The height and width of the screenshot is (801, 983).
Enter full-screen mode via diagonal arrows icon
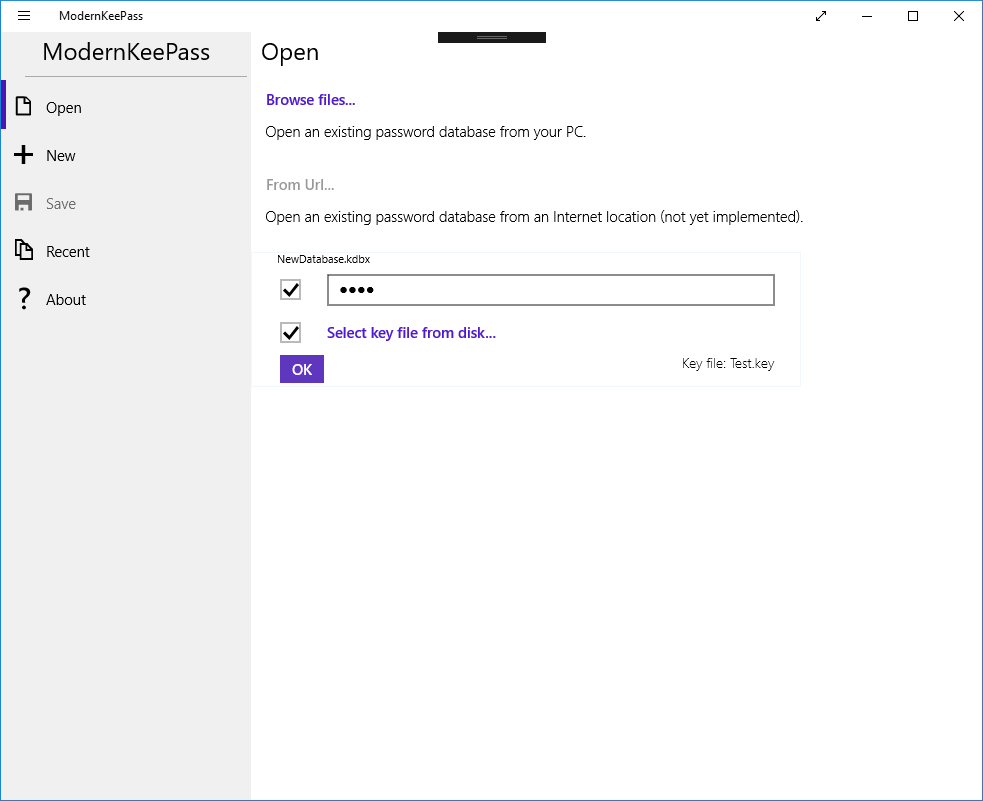821,16
